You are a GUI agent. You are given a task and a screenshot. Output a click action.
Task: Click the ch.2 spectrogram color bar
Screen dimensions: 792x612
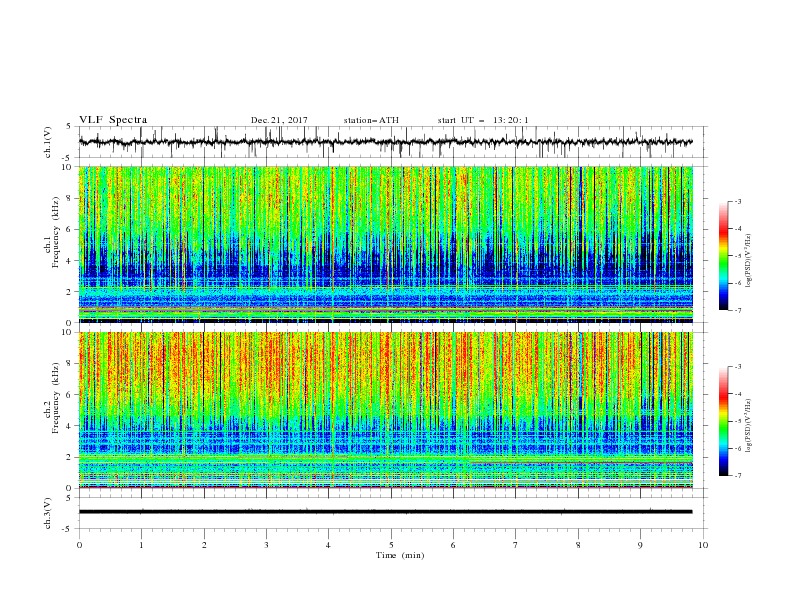coord(724,421)
